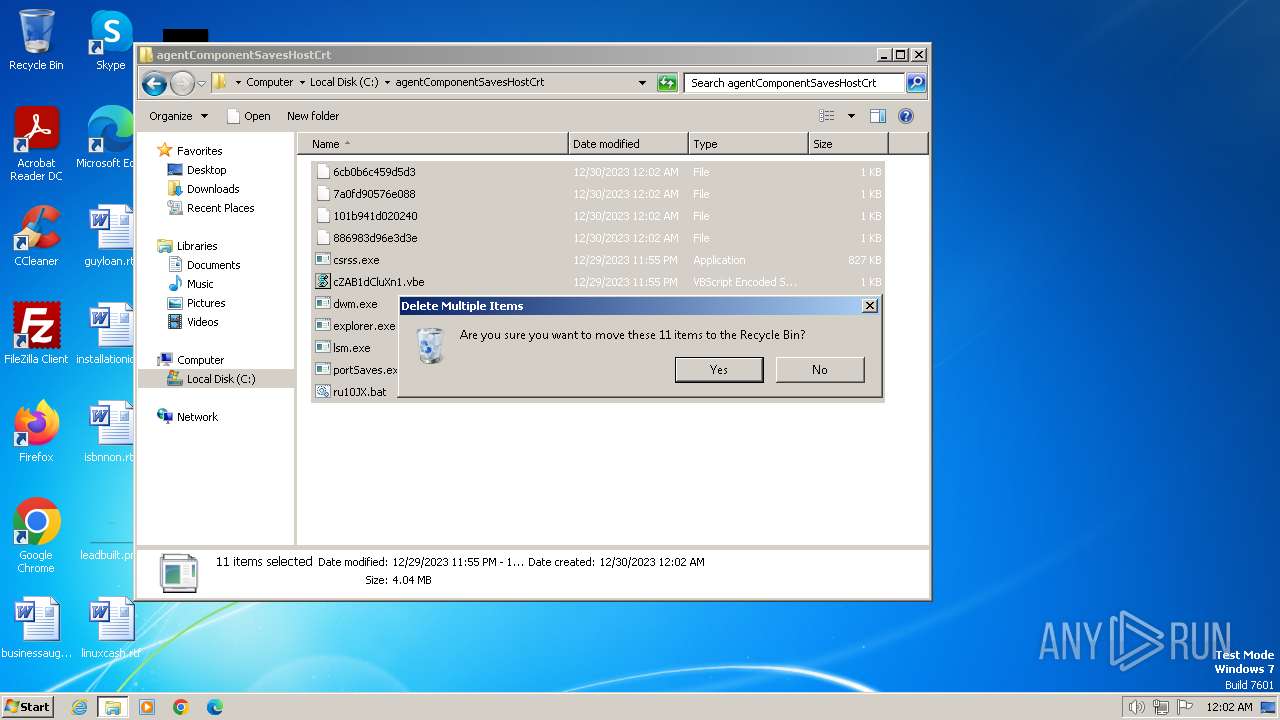This screenshot has width=1280, height=720.
Task: Open the recent pages dropdown arrow
Action: click(201, 83)
